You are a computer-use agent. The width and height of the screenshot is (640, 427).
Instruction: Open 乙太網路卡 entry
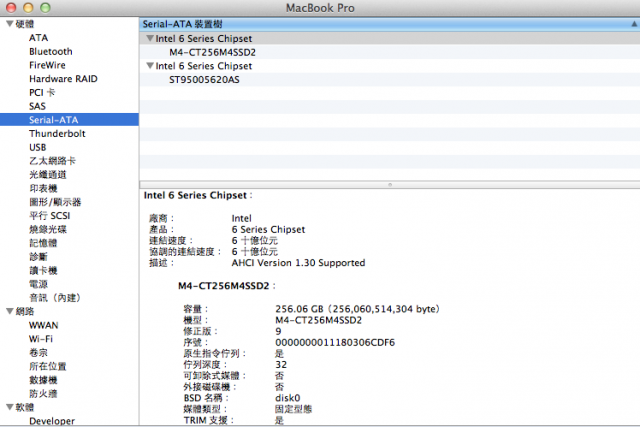[x=52, y=161]
